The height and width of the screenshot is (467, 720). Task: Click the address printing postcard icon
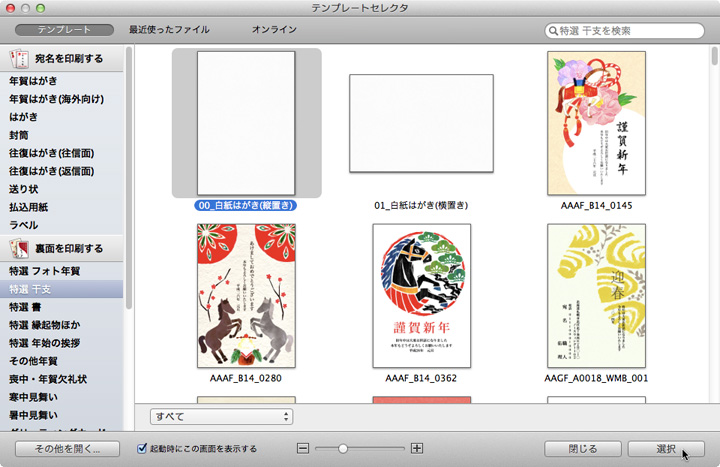tap(19, 59)
